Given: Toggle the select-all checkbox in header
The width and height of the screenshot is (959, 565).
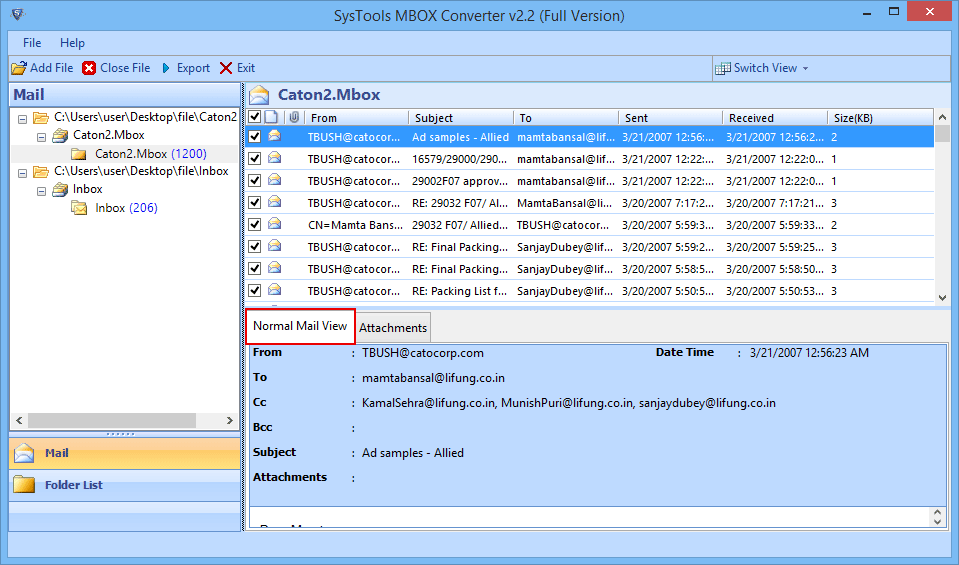Looking at the screenshot, I should [254, 117].
